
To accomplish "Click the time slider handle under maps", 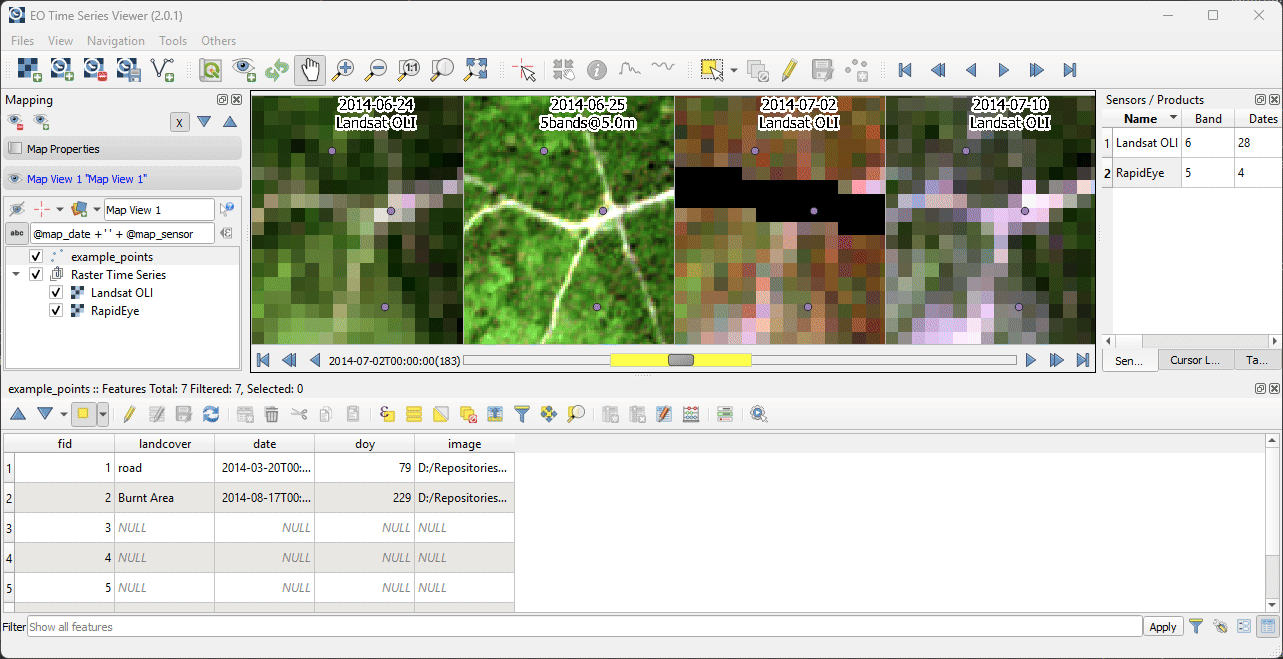I will tap(681, 360).
